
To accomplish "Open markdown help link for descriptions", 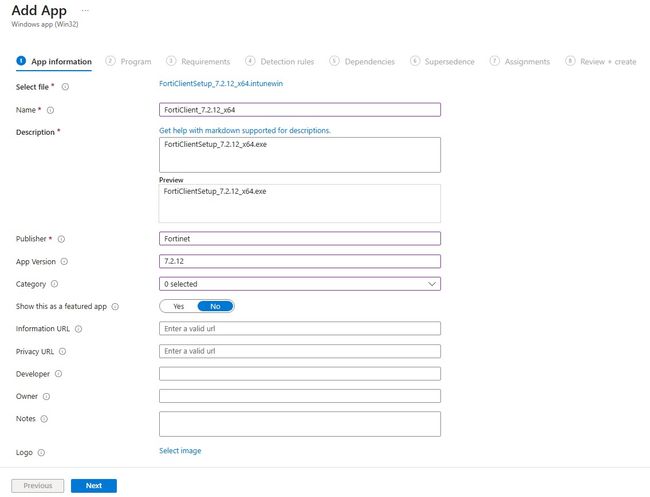I will (x=244, y=131).
